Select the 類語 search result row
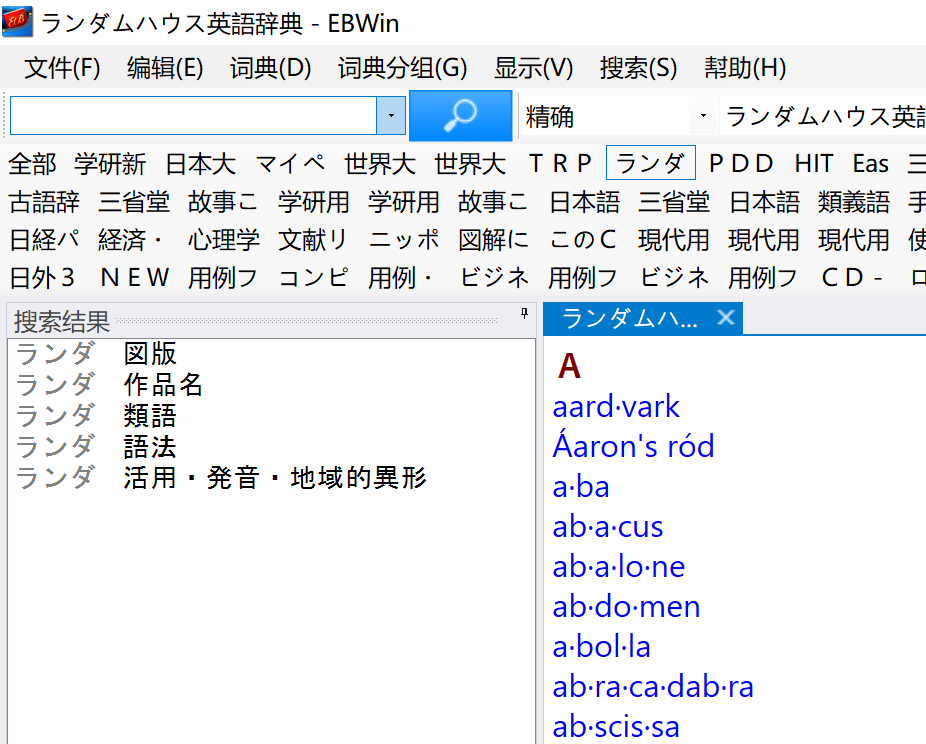The width and height of the screenshot is (926, 744). pyautogui.click(x=272, y=416)
